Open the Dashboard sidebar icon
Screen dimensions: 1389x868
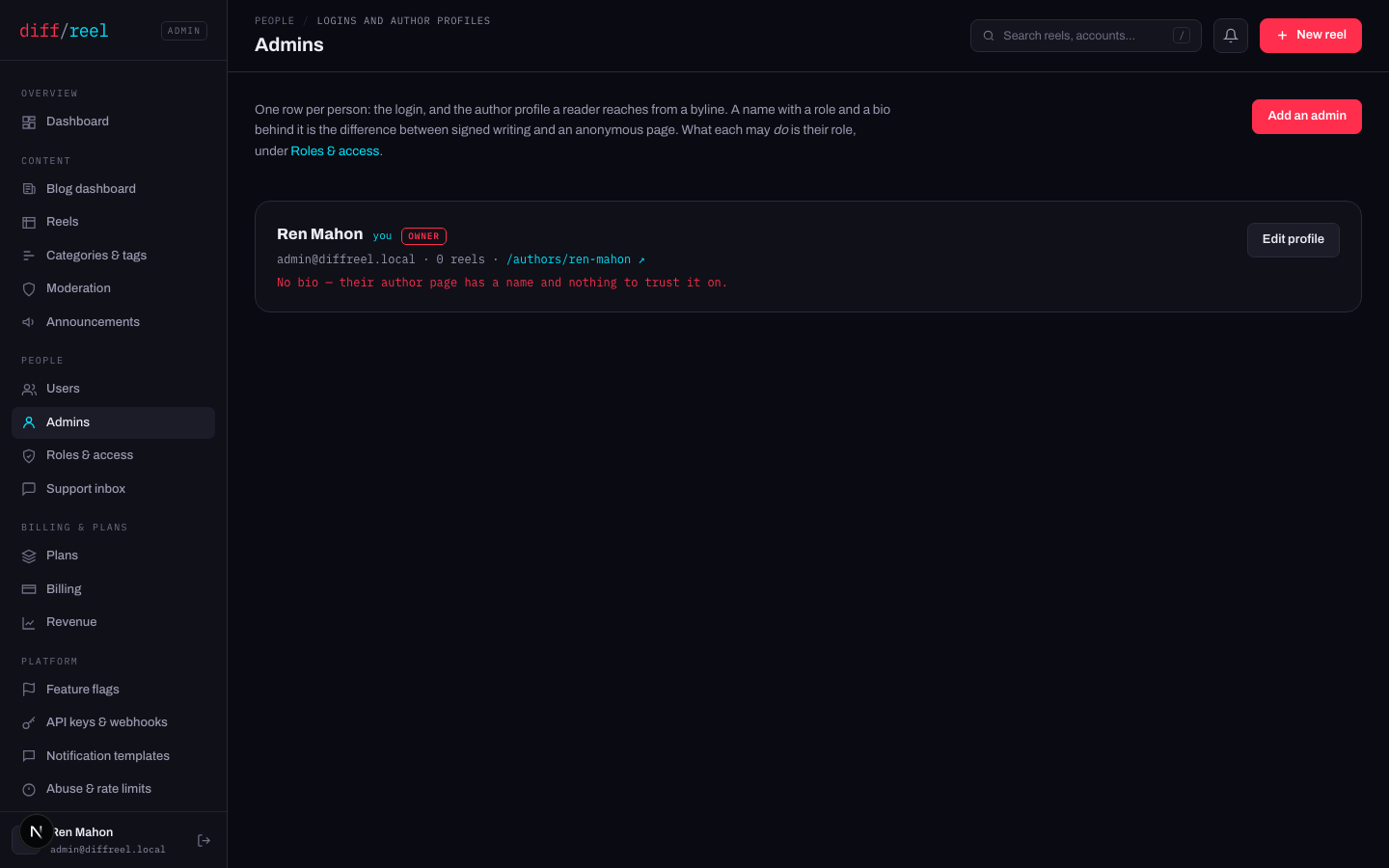29,122
